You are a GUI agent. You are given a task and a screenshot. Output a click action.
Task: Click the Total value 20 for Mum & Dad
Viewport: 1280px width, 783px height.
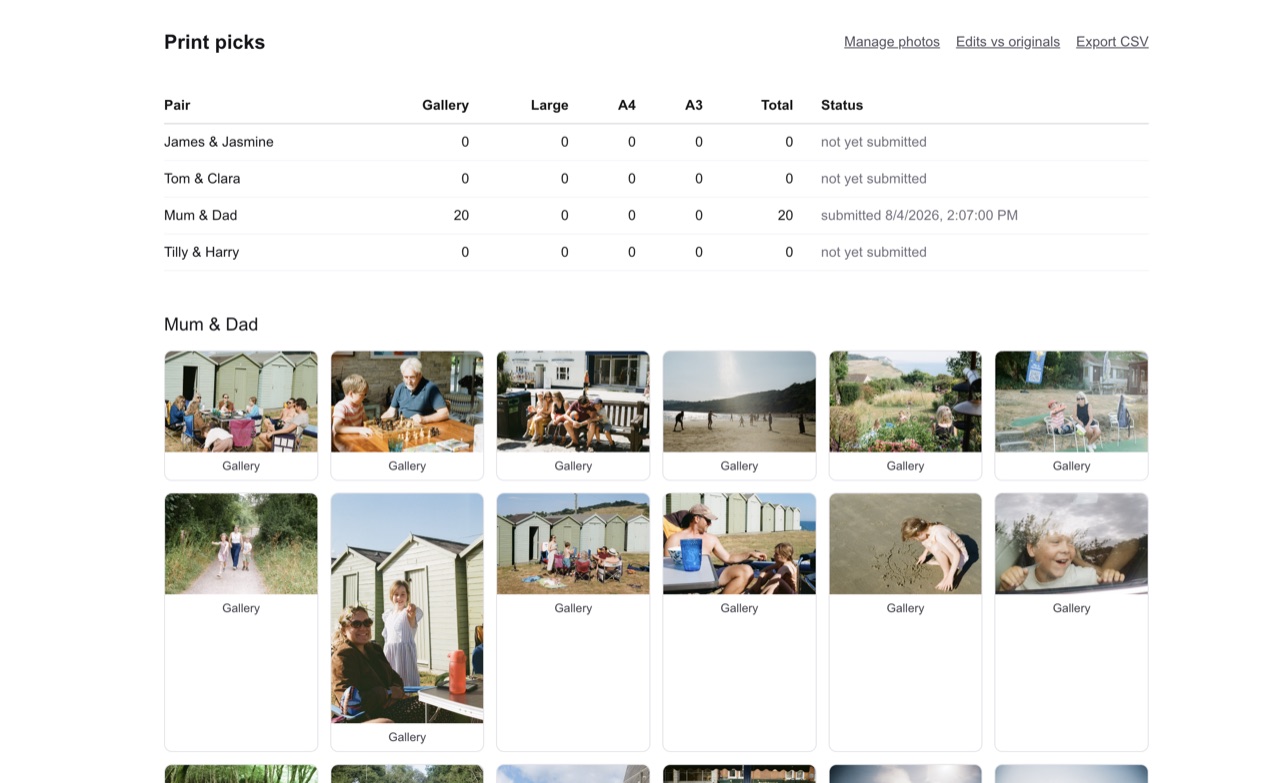click(x=785, y=215)
